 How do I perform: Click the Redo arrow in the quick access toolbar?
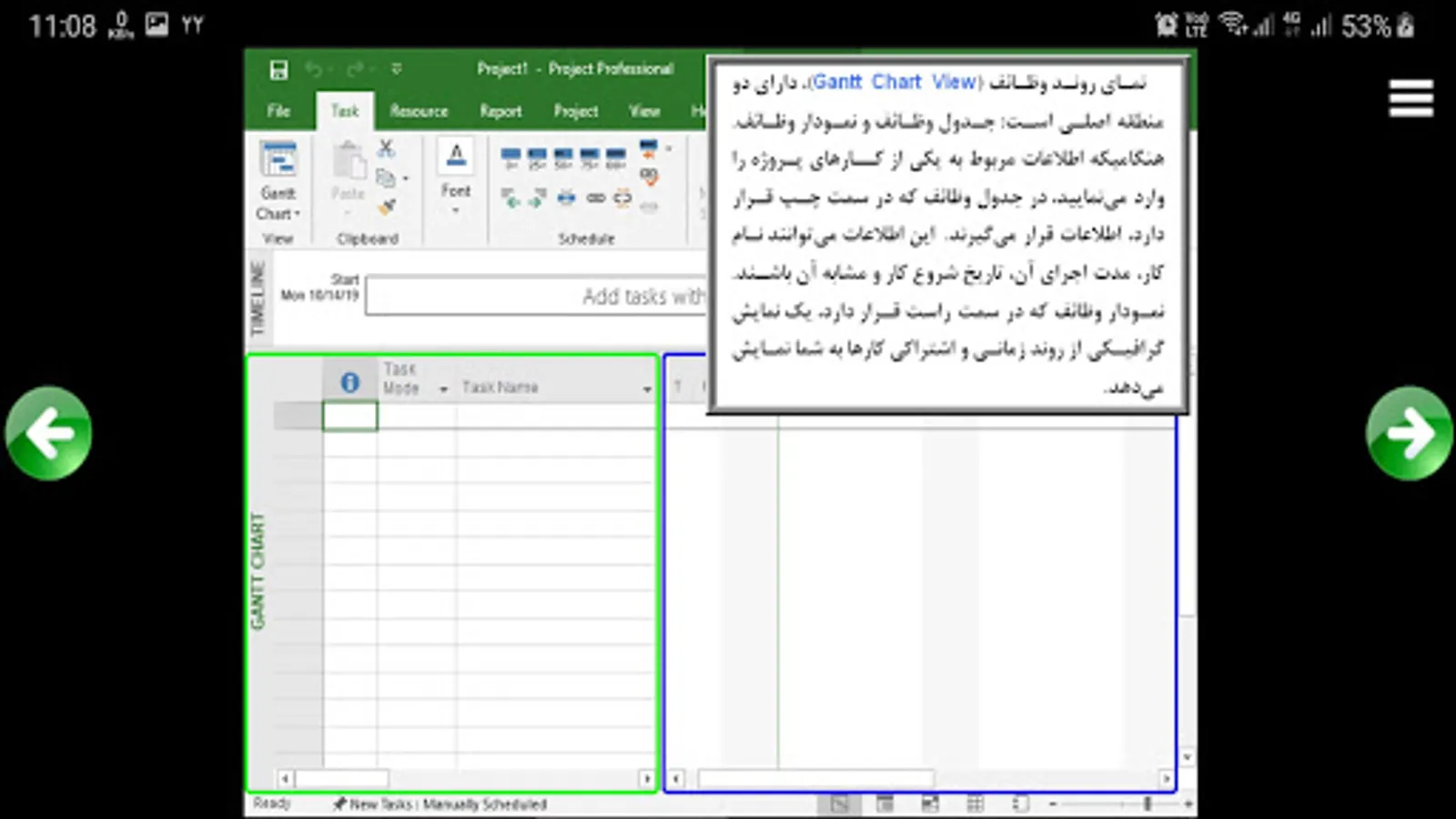pyautogui.click(x=355, y=69)
